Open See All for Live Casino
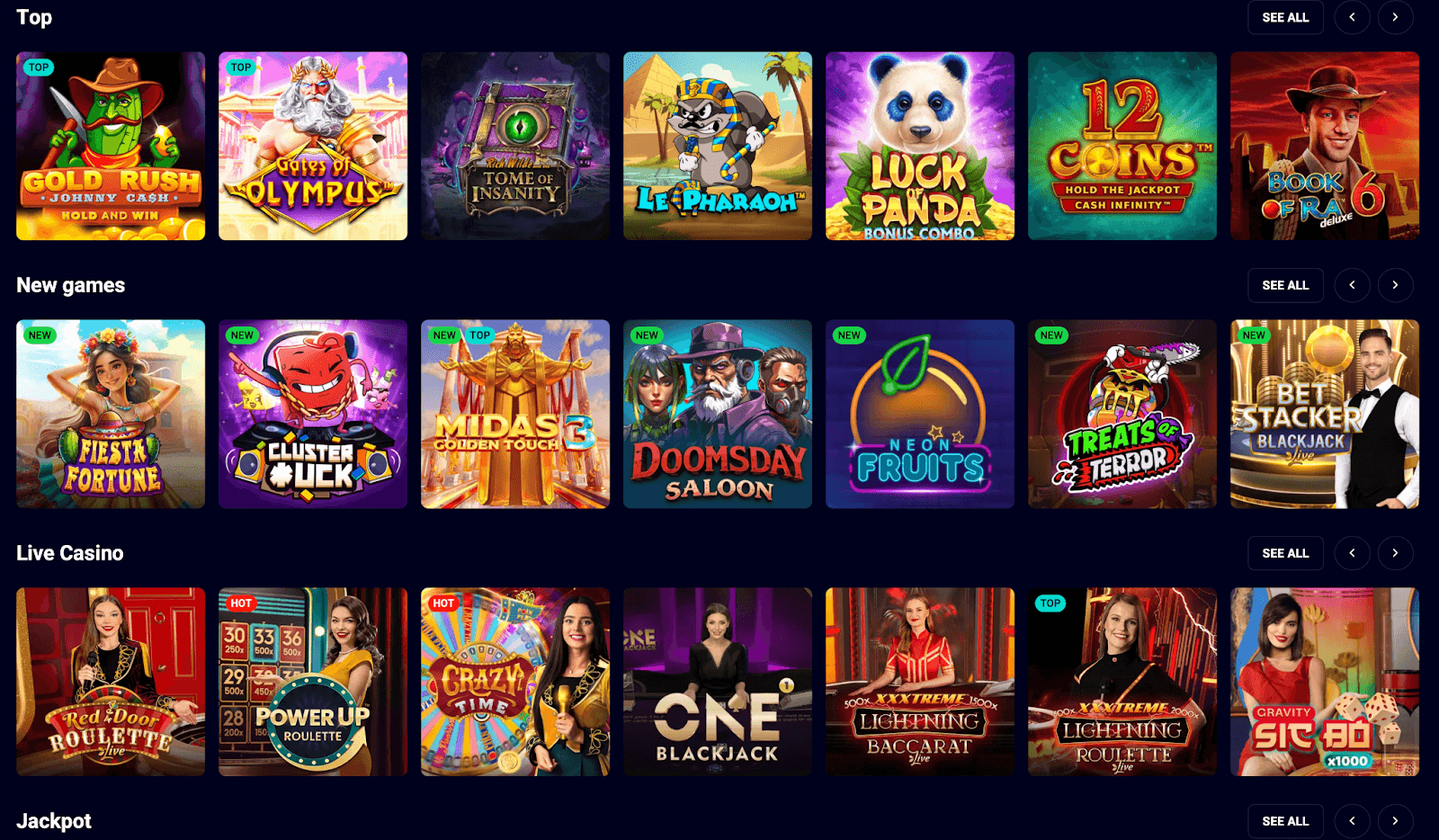 point(1285,553)
